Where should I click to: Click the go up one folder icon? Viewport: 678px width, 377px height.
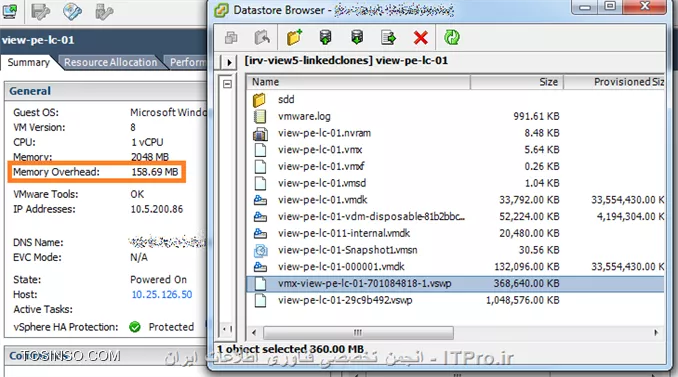point(262,38)
